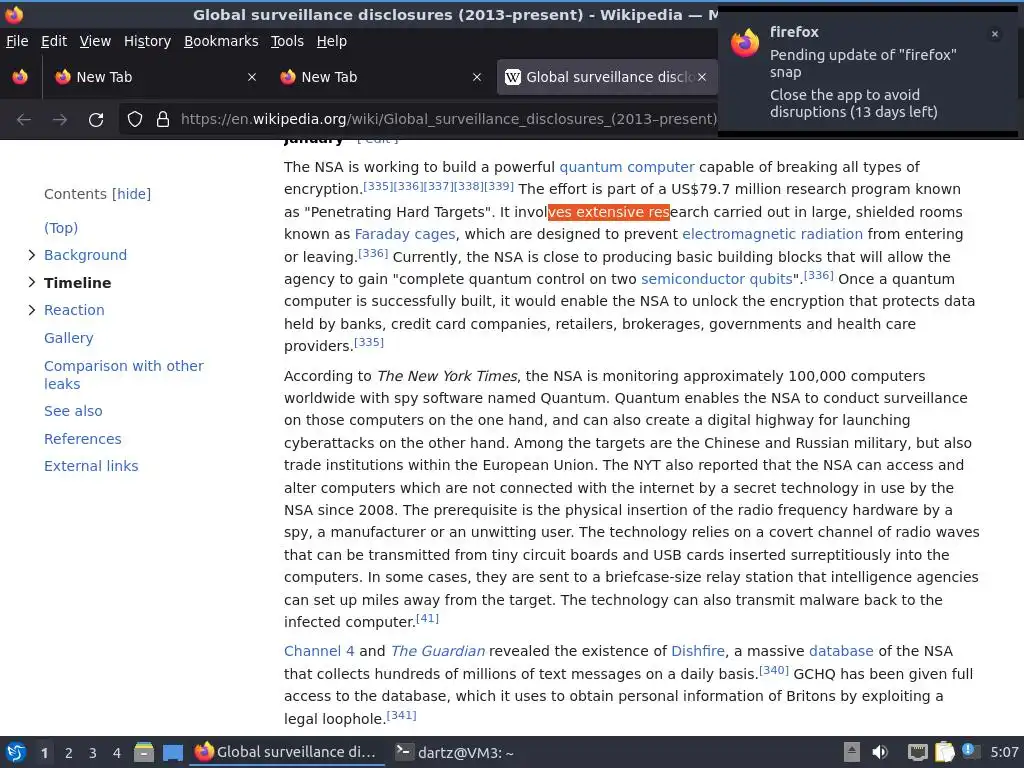
Task: Open the Bookmarks menu
Action: point(221,41)
